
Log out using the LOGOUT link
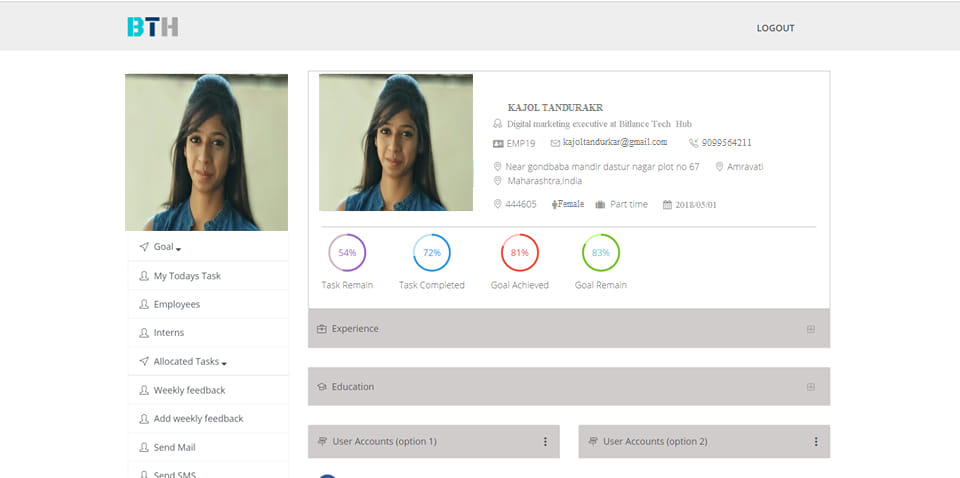(775, 28)
